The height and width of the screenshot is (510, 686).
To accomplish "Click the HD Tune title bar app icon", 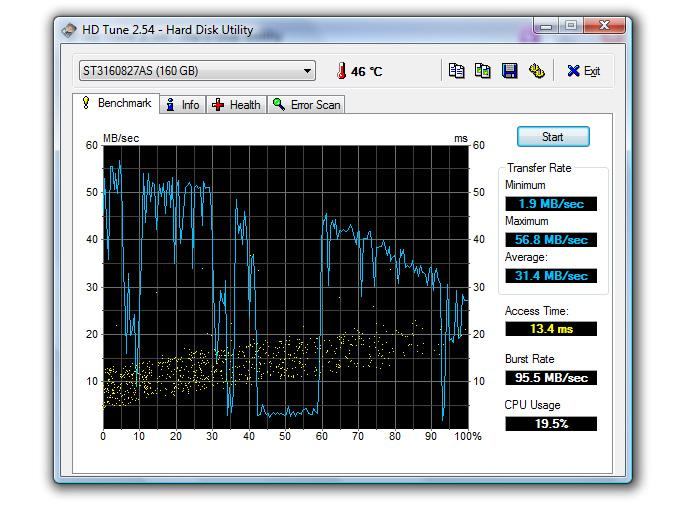I will pos(69,30).
